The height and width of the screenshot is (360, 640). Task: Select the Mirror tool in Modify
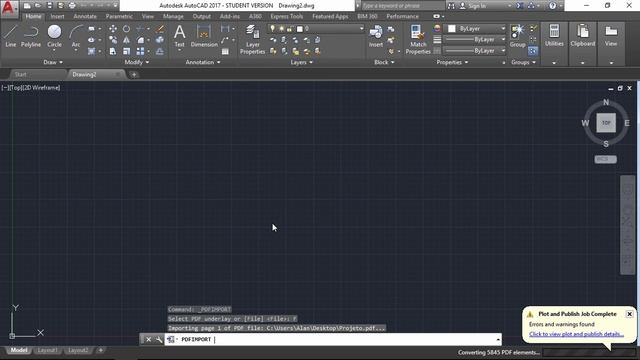[127, 40]
